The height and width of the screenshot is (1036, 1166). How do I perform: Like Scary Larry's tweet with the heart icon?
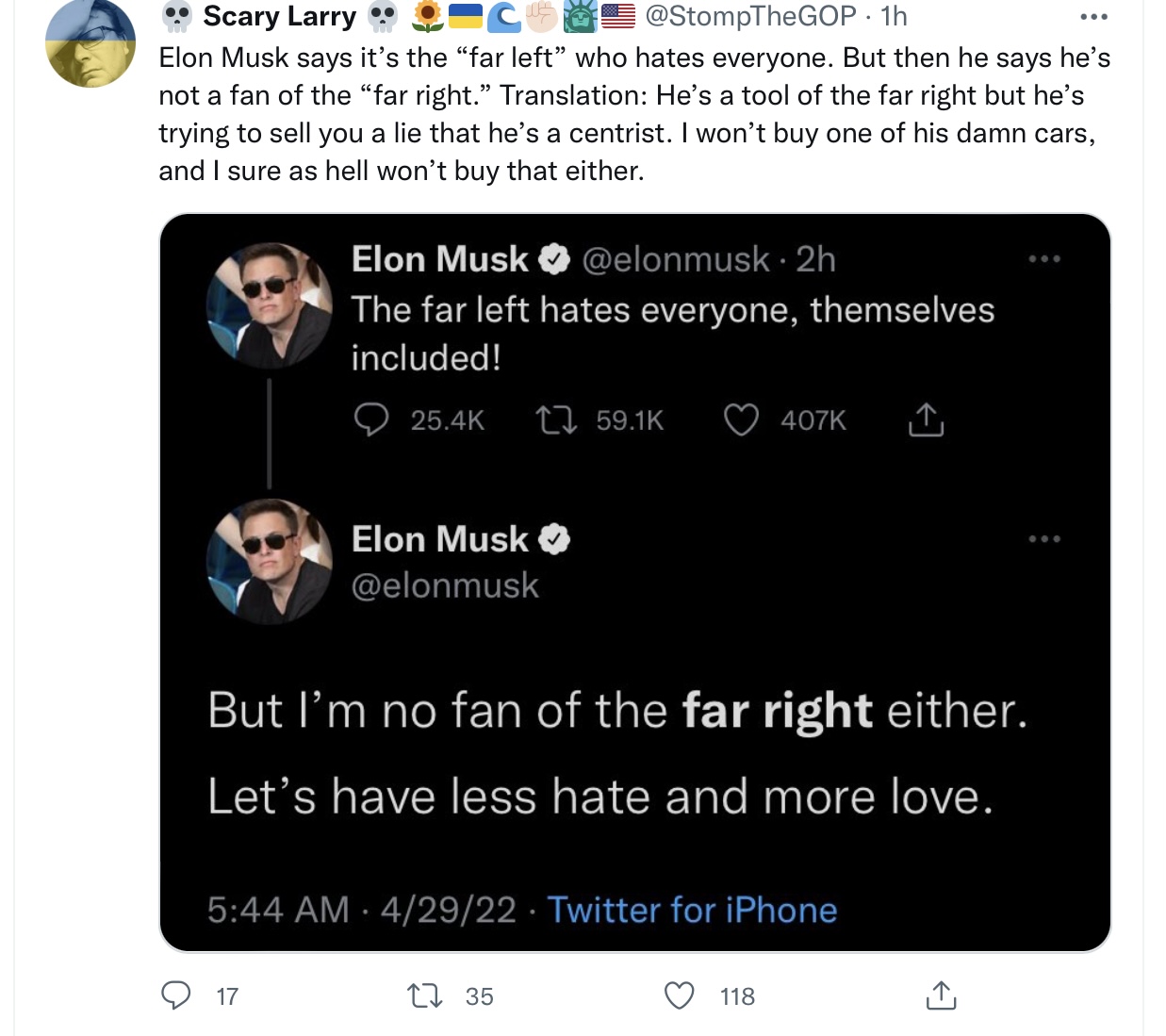680,995
